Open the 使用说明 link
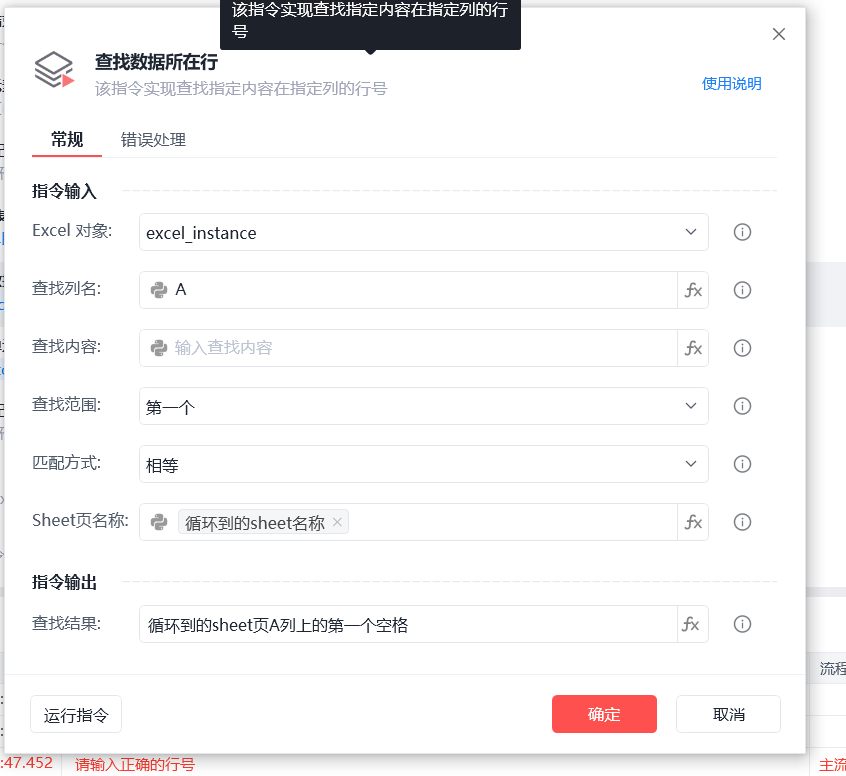Image resolution: width=846 pixels, height=776 pixels. tap(732, 84)
